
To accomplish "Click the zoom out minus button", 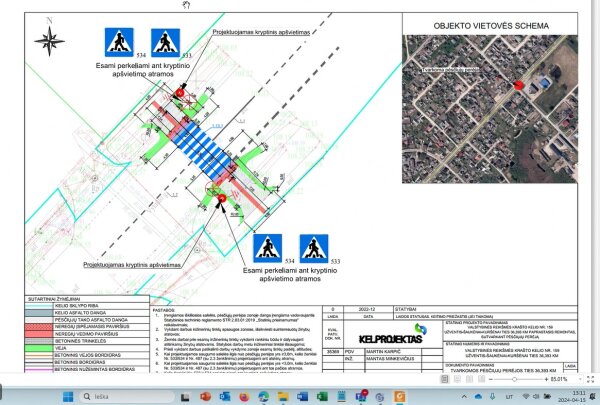I will coord(491,379).
